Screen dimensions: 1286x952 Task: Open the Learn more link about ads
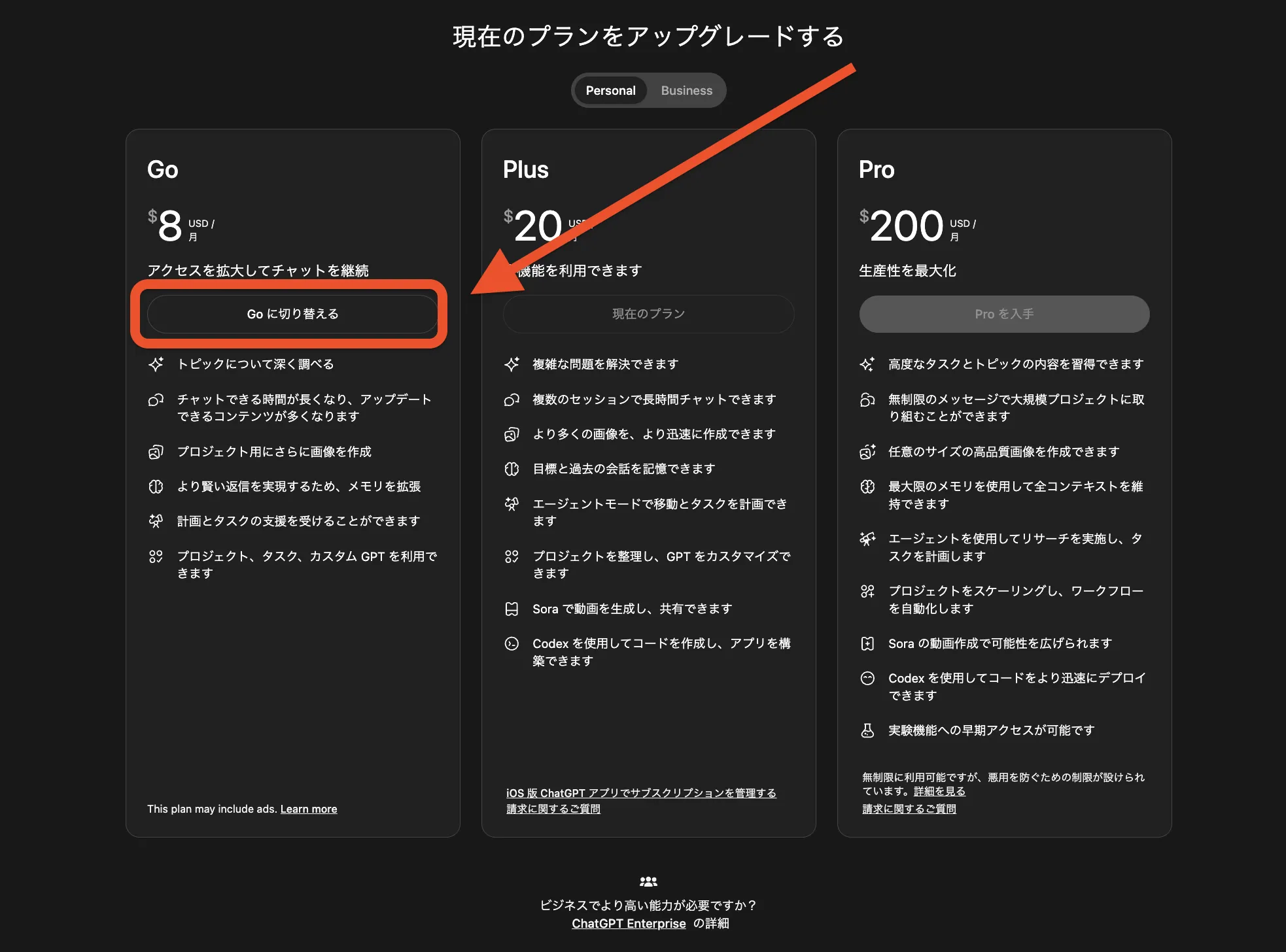308,809
